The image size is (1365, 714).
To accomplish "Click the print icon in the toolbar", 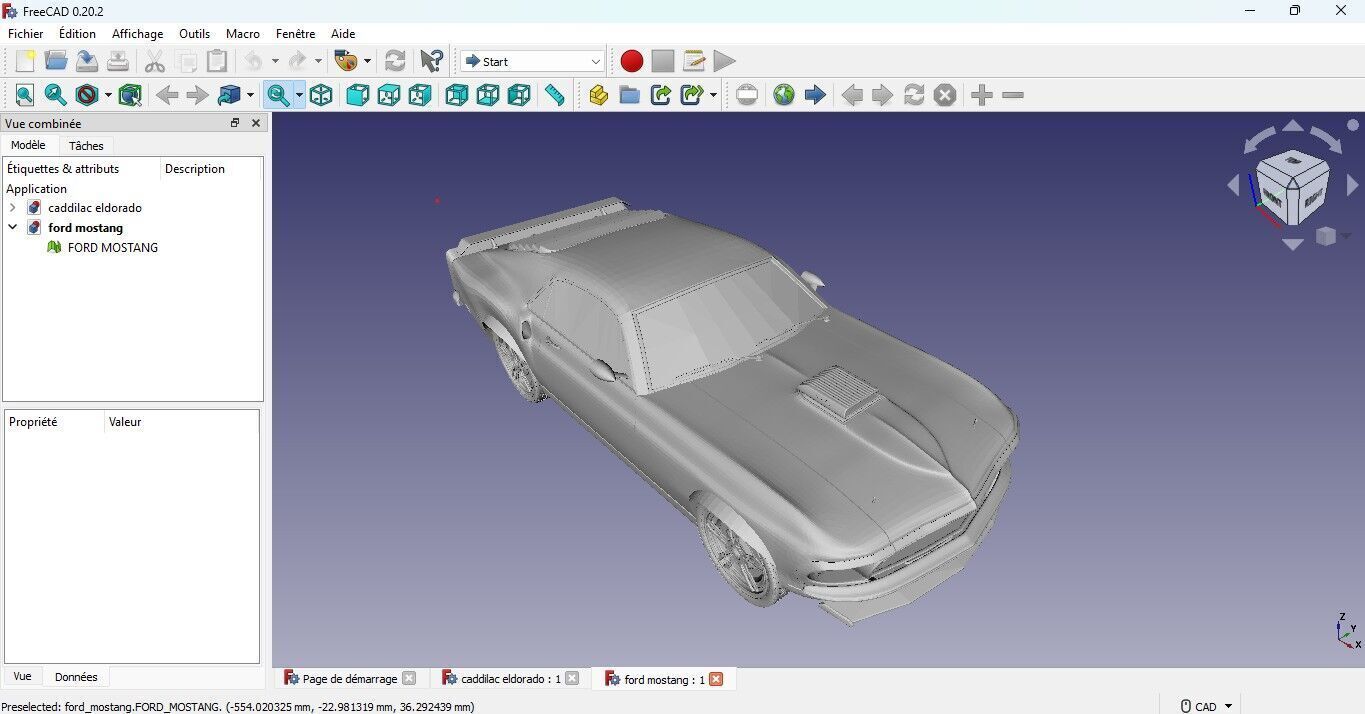I will (x=118, y=61).
